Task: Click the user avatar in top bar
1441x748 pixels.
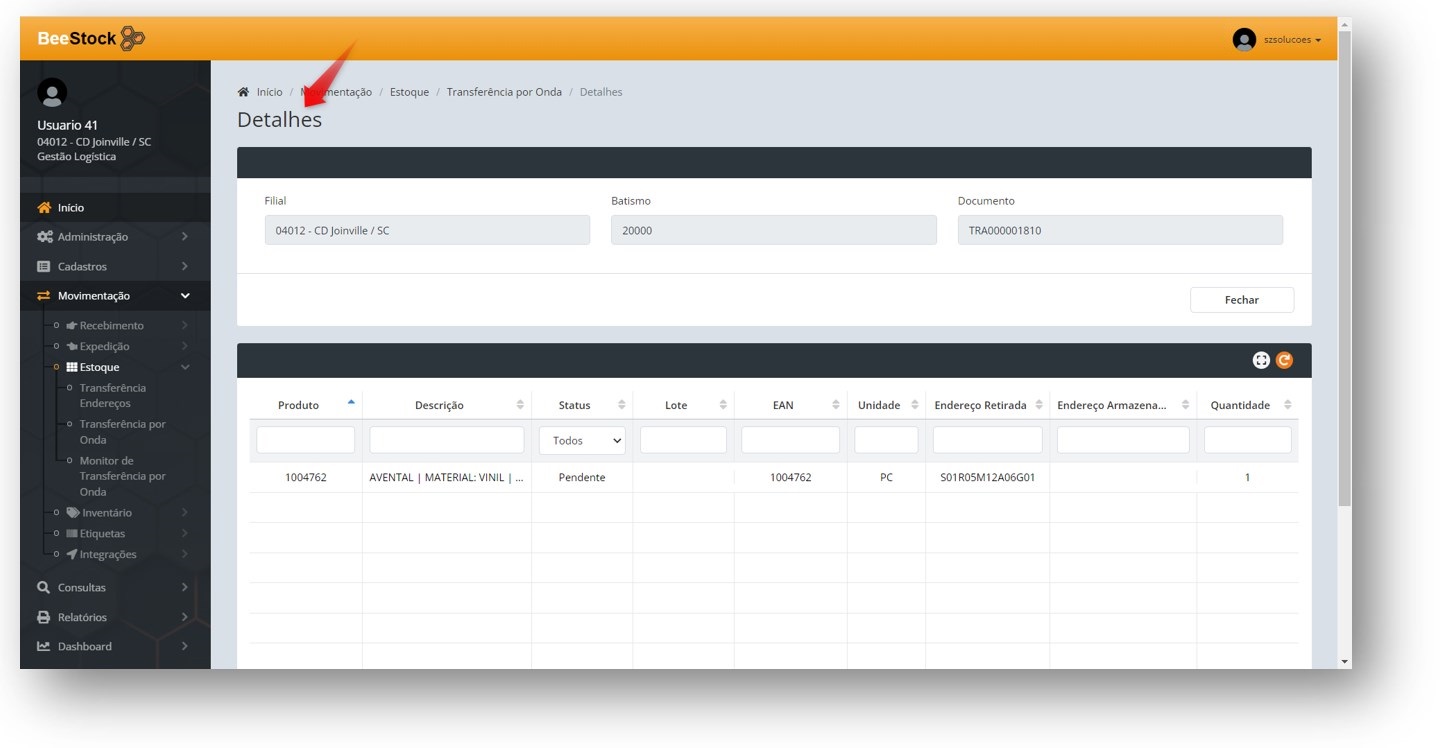Action: coord(1244,40)
